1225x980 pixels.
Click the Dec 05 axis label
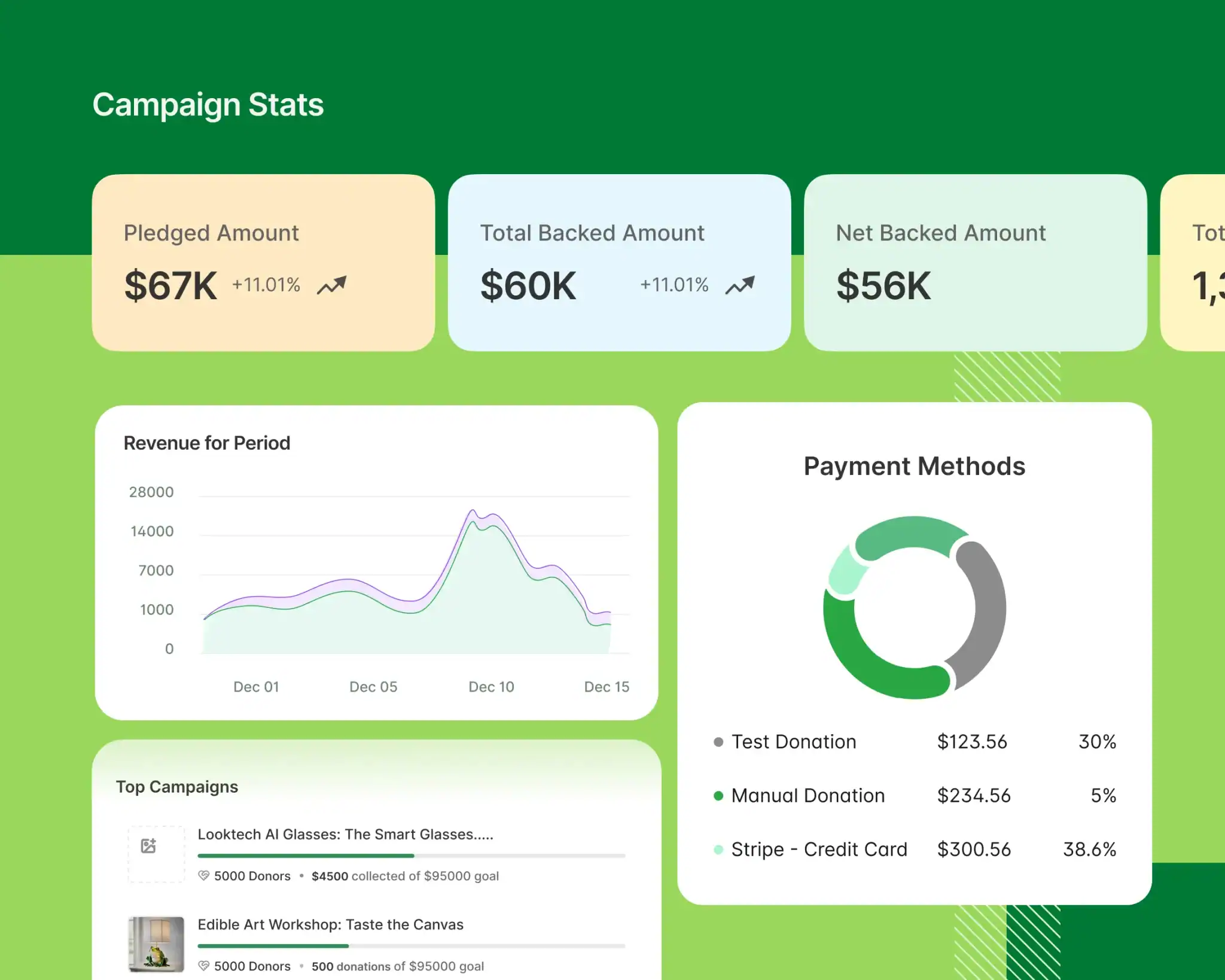click(373, 687)
